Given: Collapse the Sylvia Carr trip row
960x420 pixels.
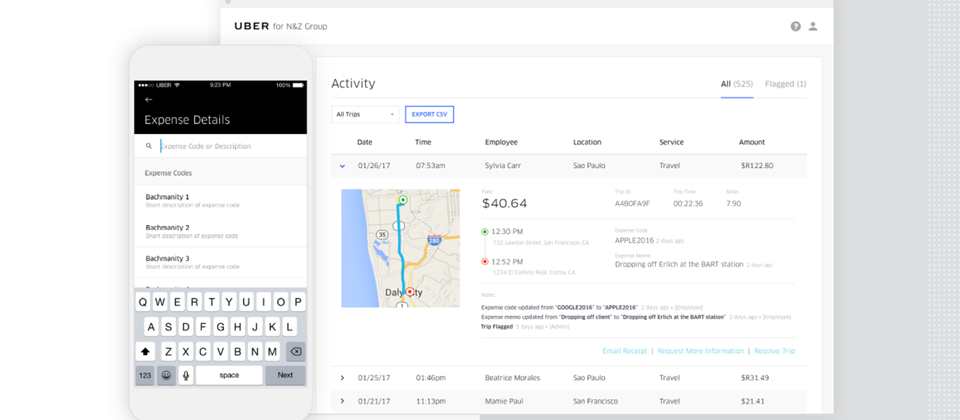Looking at the screenshot, I should [x=342, y=166].
